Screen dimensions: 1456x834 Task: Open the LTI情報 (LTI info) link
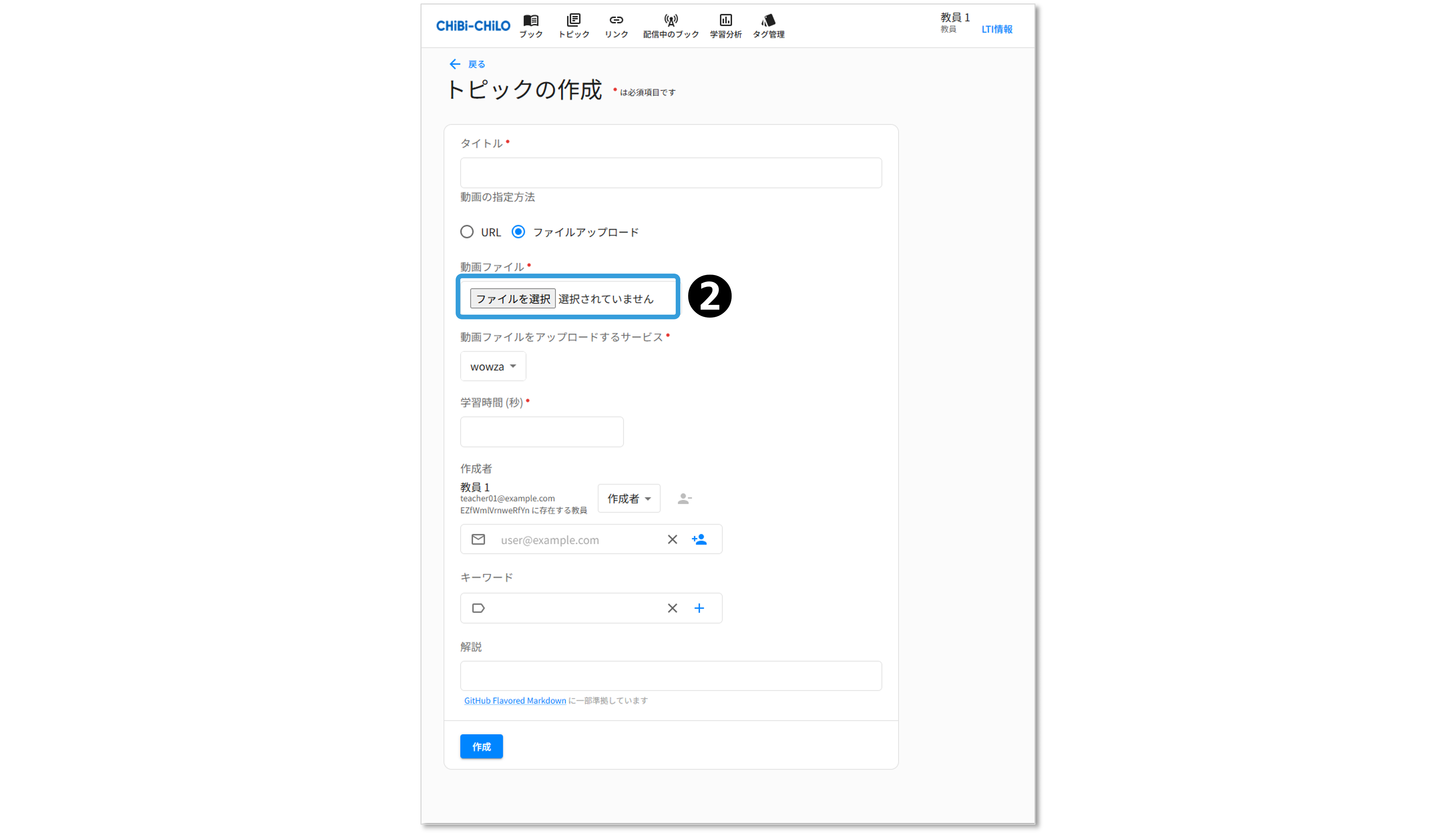996,29
